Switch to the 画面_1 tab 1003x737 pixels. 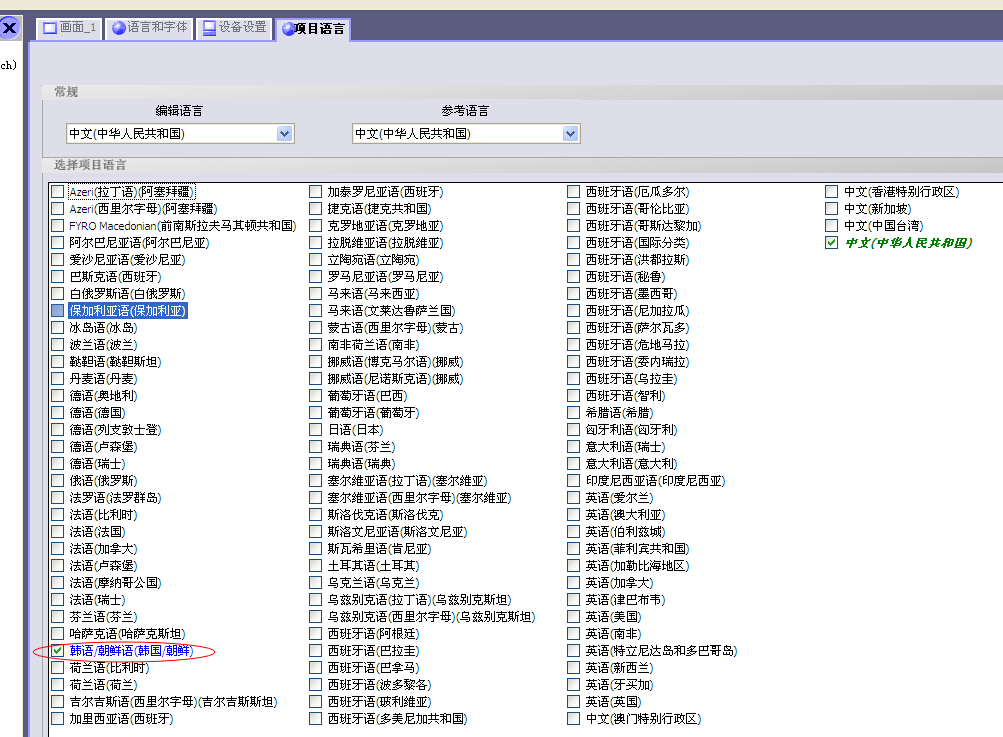tap(69, 28)
